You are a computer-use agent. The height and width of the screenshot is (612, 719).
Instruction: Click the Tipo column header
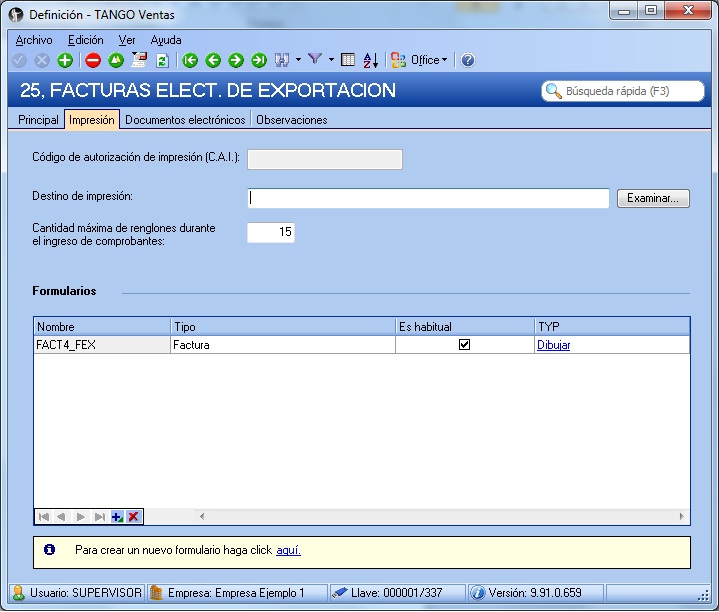point(282,327)
